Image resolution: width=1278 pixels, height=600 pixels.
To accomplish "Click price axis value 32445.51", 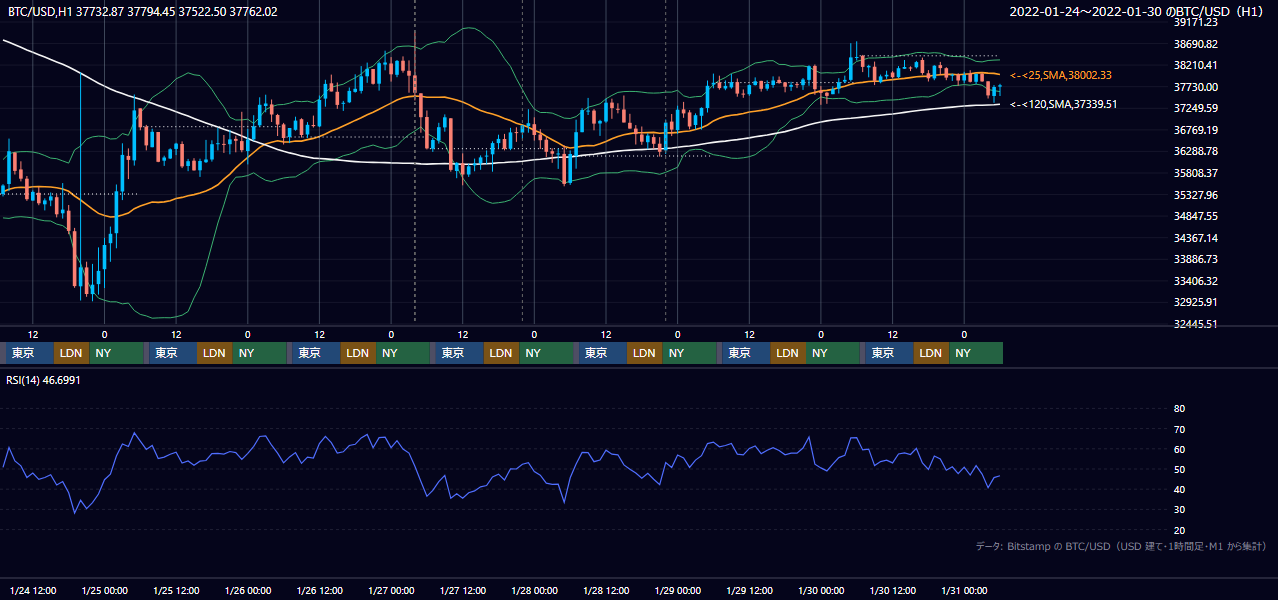I will [1195, 324].
